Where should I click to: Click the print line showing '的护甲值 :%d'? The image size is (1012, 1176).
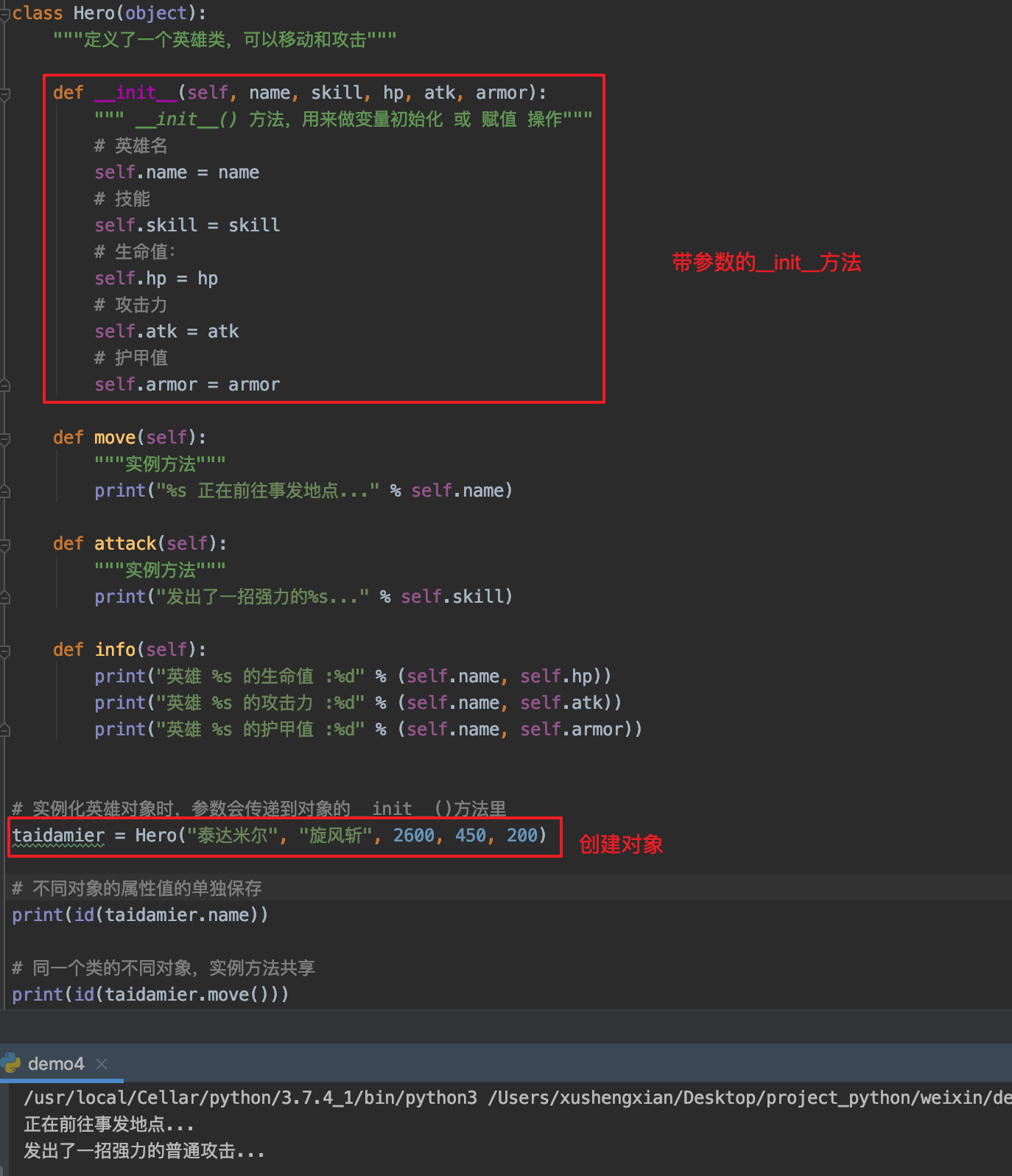coord(368,729)
